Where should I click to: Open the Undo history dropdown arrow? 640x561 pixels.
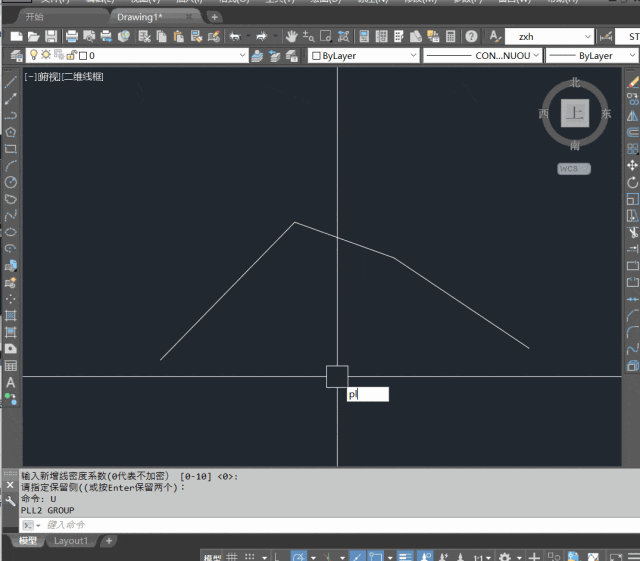tap(248, 37)
